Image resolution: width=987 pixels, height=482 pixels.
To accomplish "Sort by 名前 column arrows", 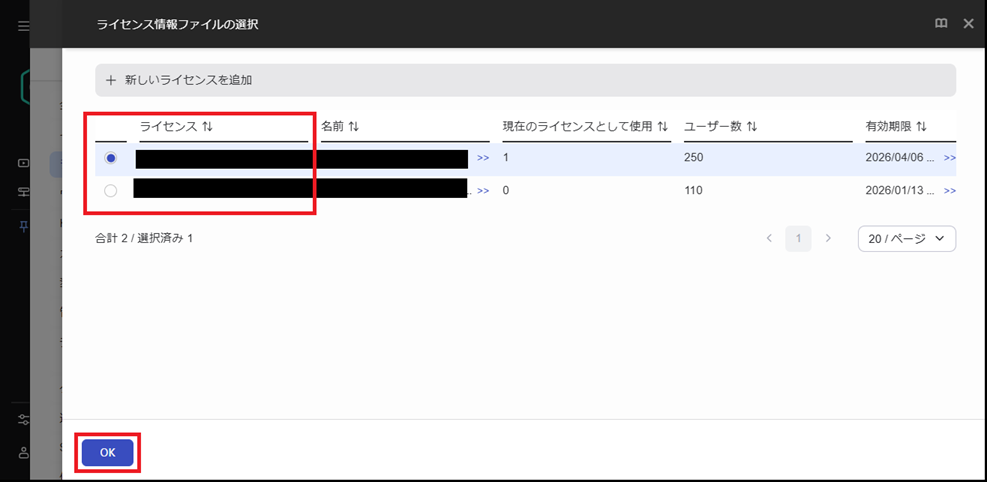I will (x=354, y=126).
